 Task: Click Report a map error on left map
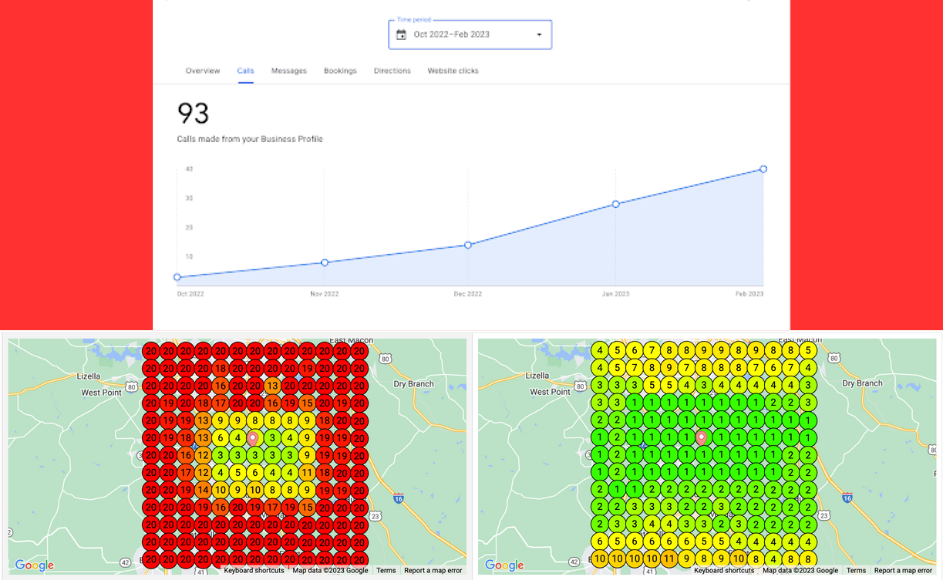click(433, 570)
